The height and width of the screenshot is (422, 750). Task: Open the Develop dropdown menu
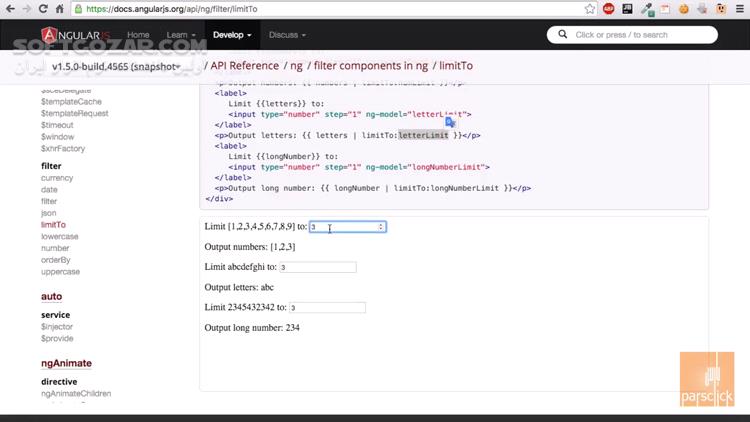point(232,35)
